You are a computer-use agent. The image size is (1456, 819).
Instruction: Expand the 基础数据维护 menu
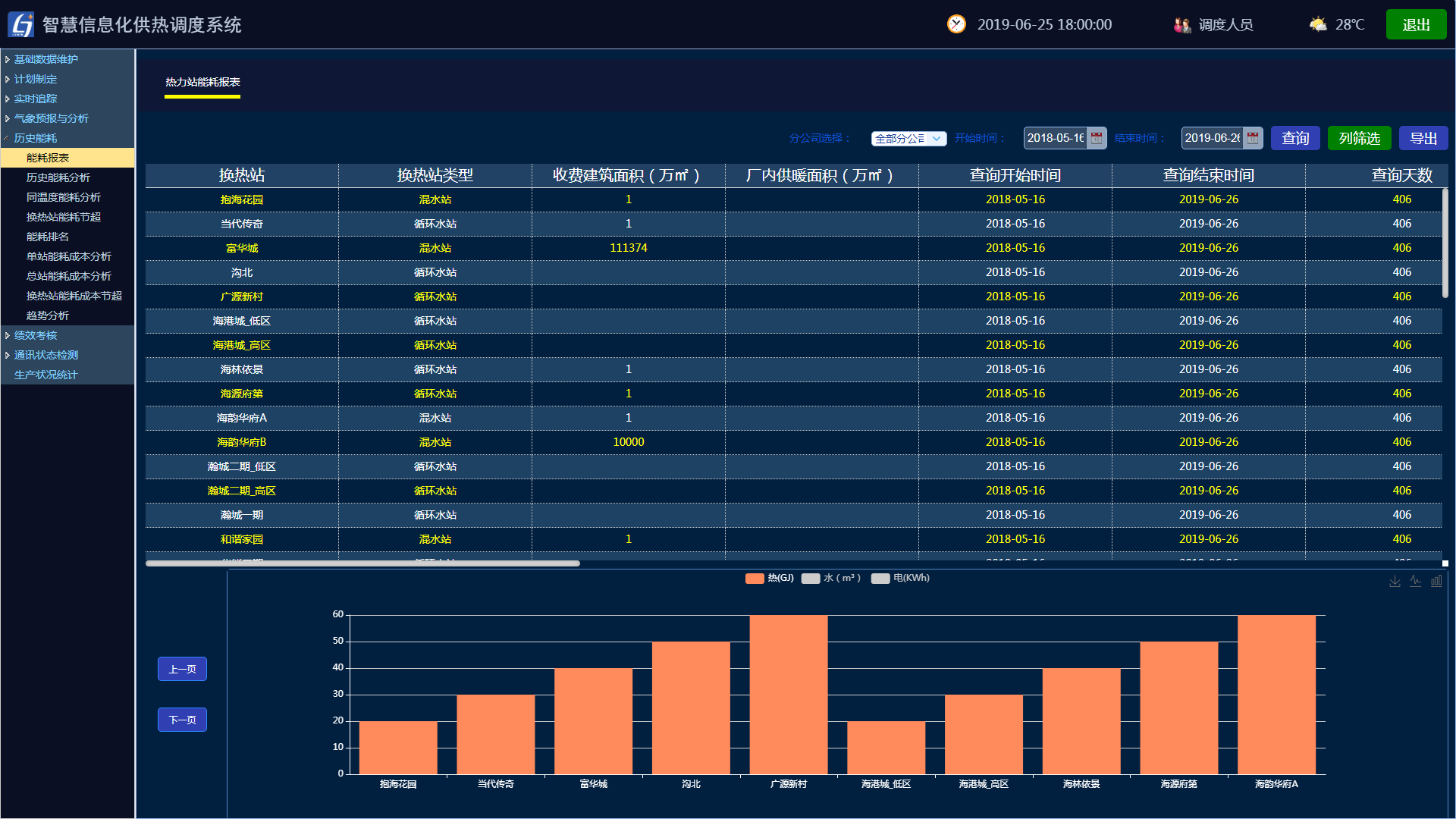coord(67,59)
